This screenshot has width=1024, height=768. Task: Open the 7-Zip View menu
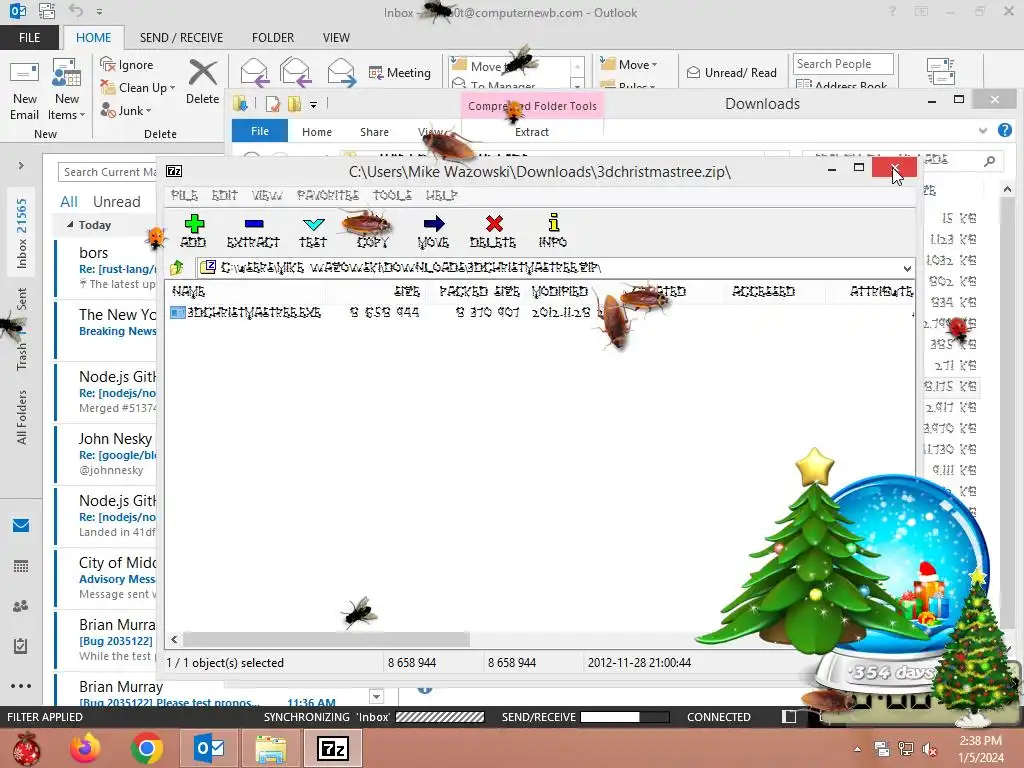[x=267, y=195]
